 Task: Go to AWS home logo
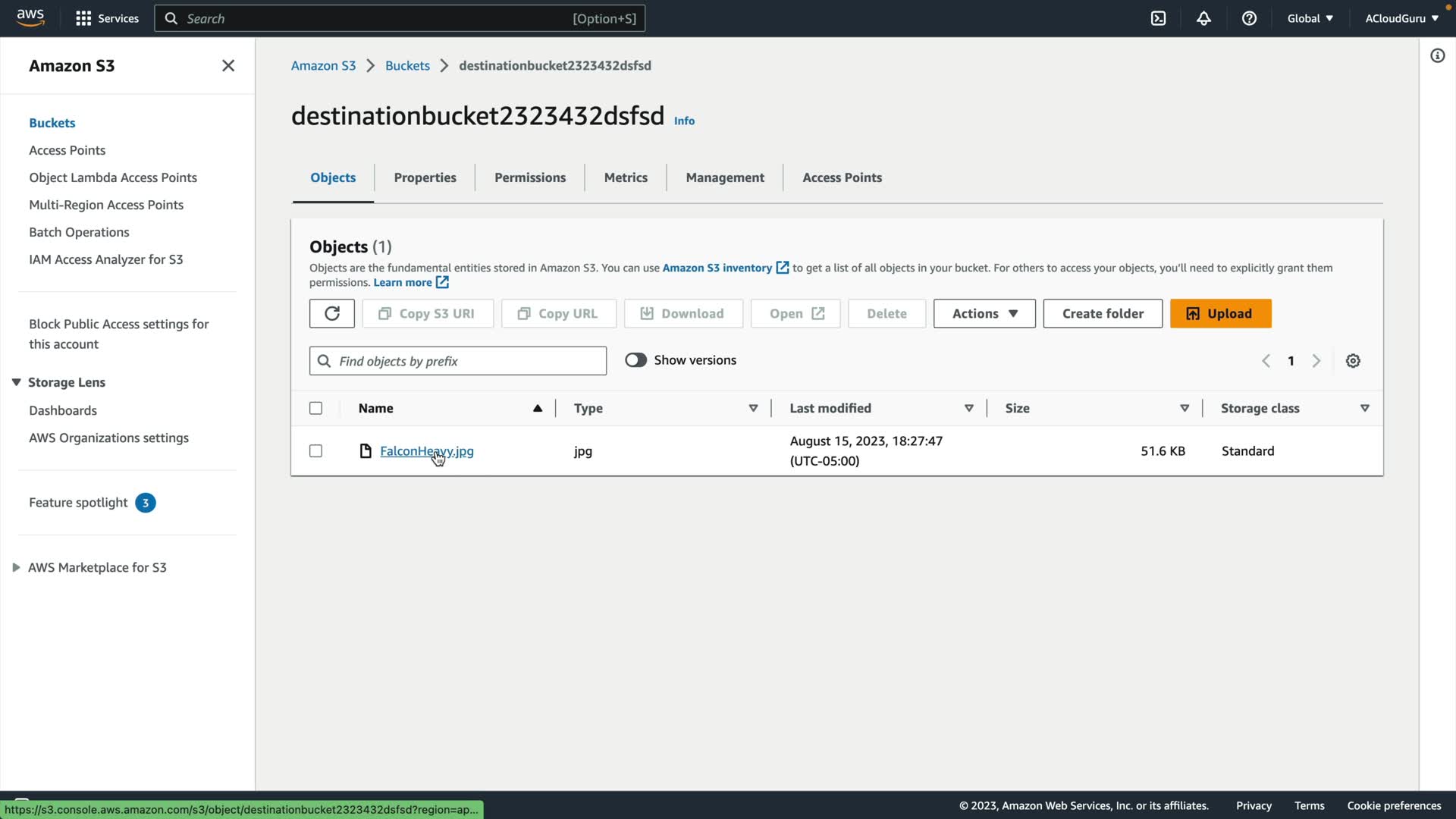(x=30, y=17)
